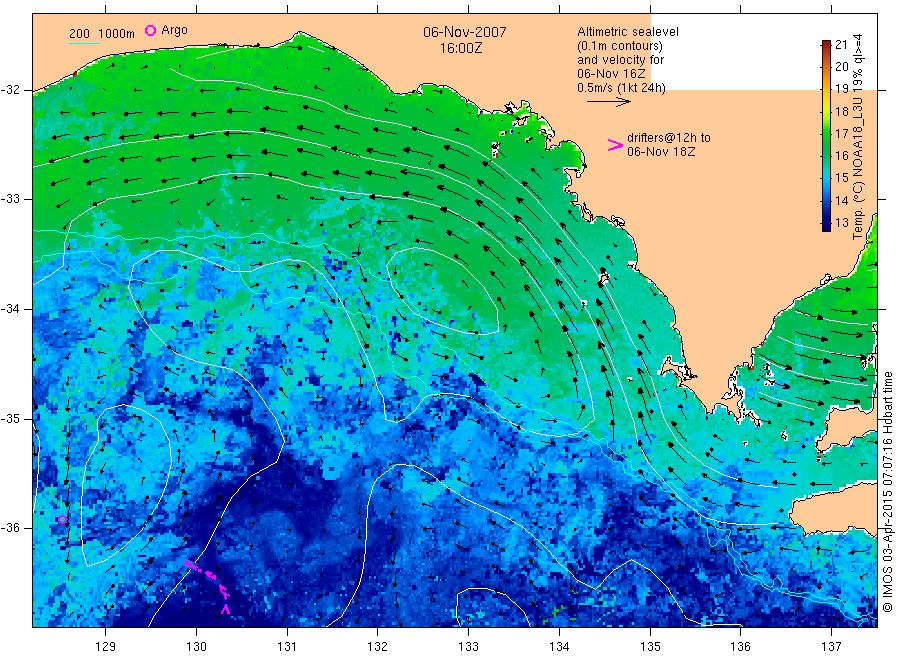Viewport: 900px width, 660px height.
Task: Click the 0.5m/s velocity scale arrow
Action: click(608, 102)
